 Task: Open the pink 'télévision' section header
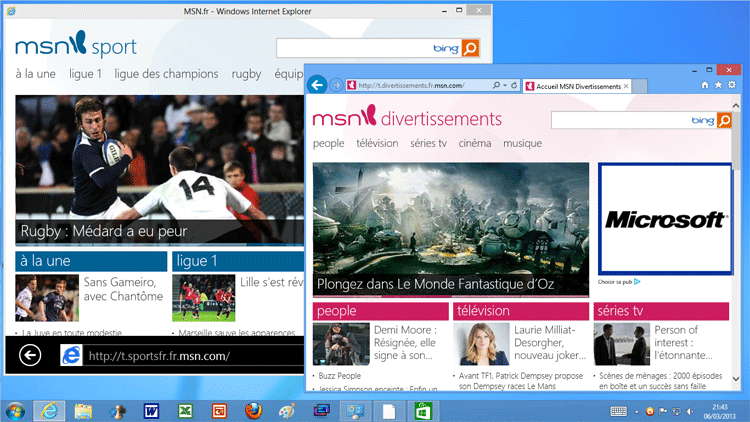521,311
